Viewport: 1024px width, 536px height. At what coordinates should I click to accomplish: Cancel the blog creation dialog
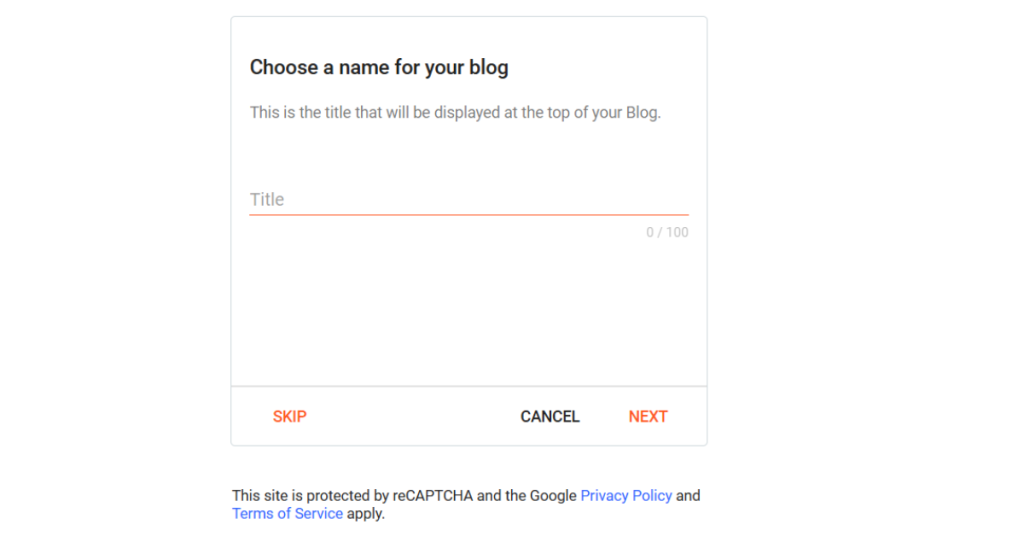pos(550,417)
